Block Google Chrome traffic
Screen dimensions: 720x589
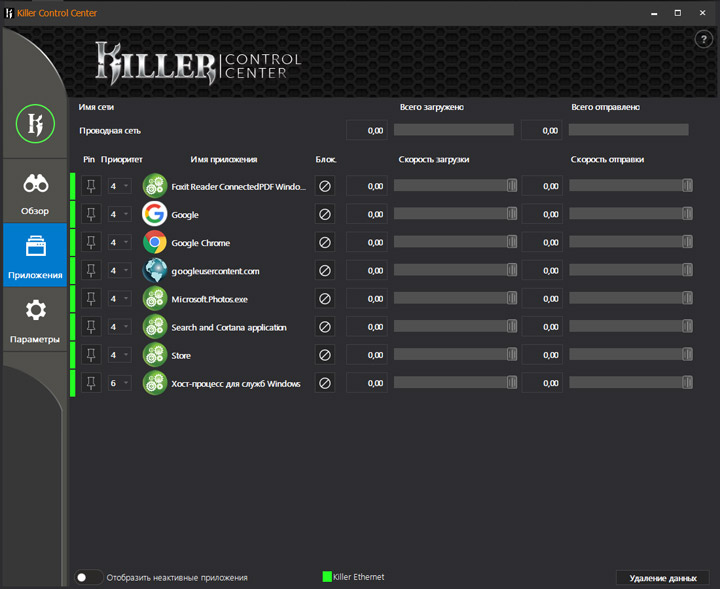(x=325, y=242)
